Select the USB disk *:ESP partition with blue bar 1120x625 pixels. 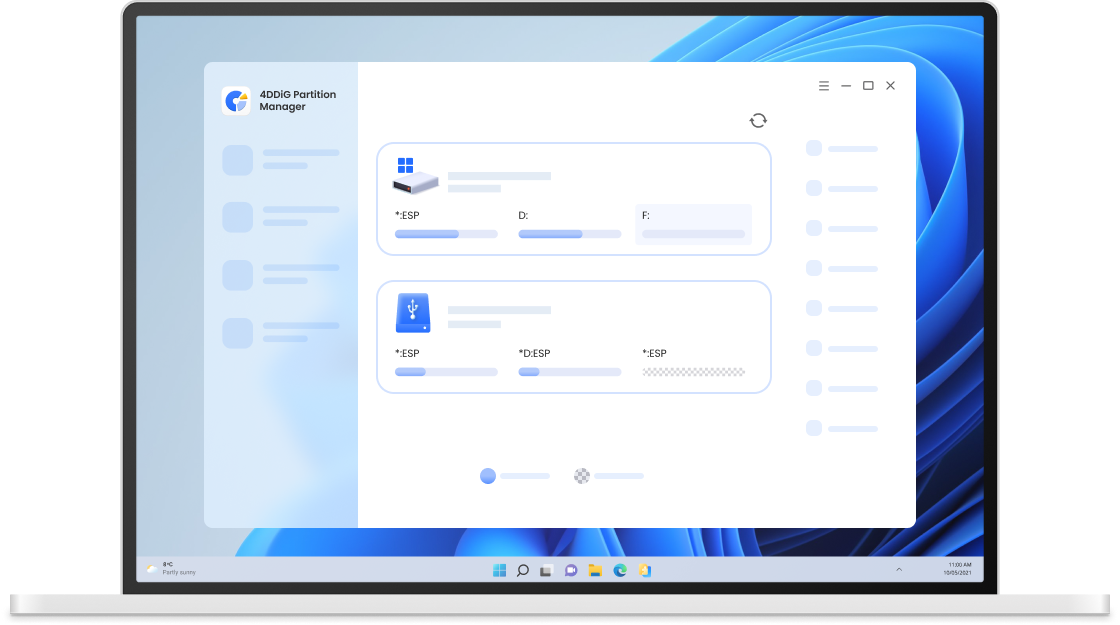click(446, 362)
